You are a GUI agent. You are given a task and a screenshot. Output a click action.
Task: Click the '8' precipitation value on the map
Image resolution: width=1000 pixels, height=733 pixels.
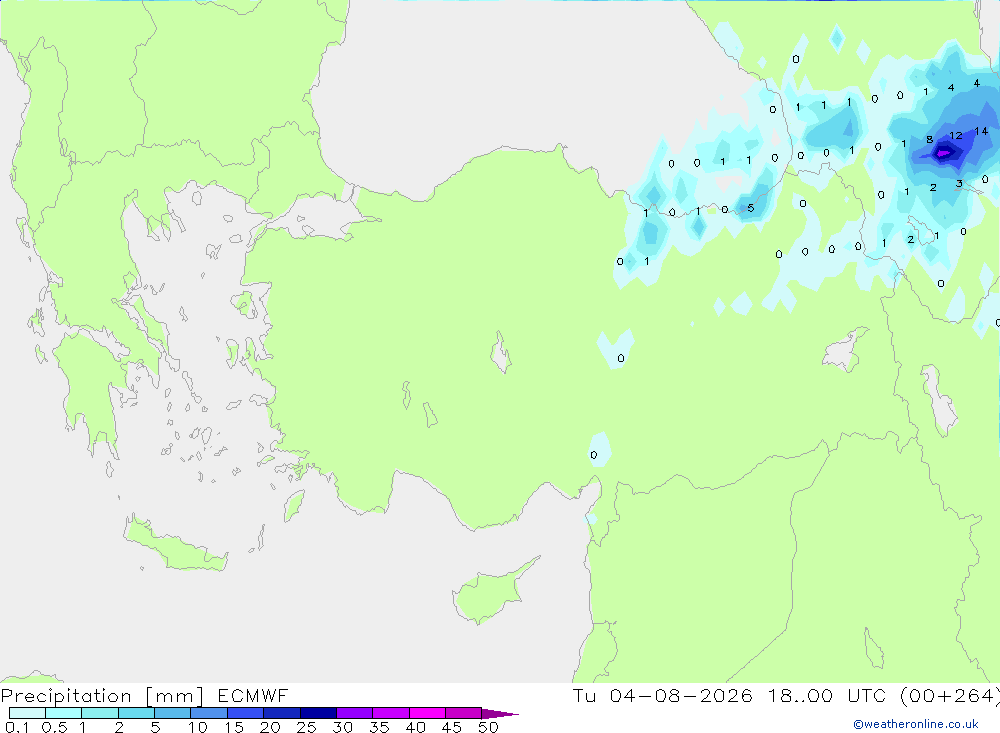(930, 140)
